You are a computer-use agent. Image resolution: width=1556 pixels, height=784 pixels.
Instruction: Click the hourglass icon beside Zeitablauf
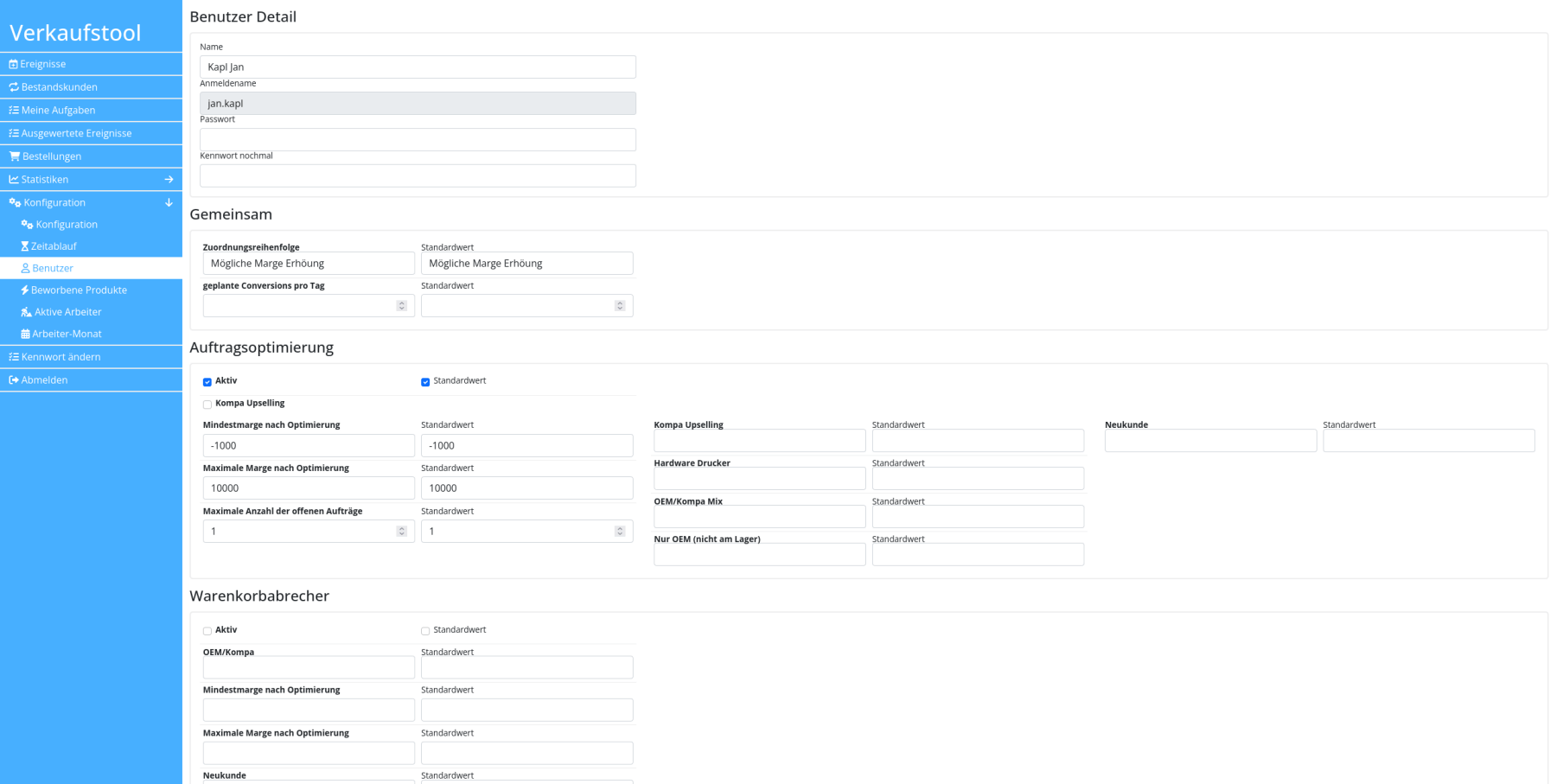(25, 246)
